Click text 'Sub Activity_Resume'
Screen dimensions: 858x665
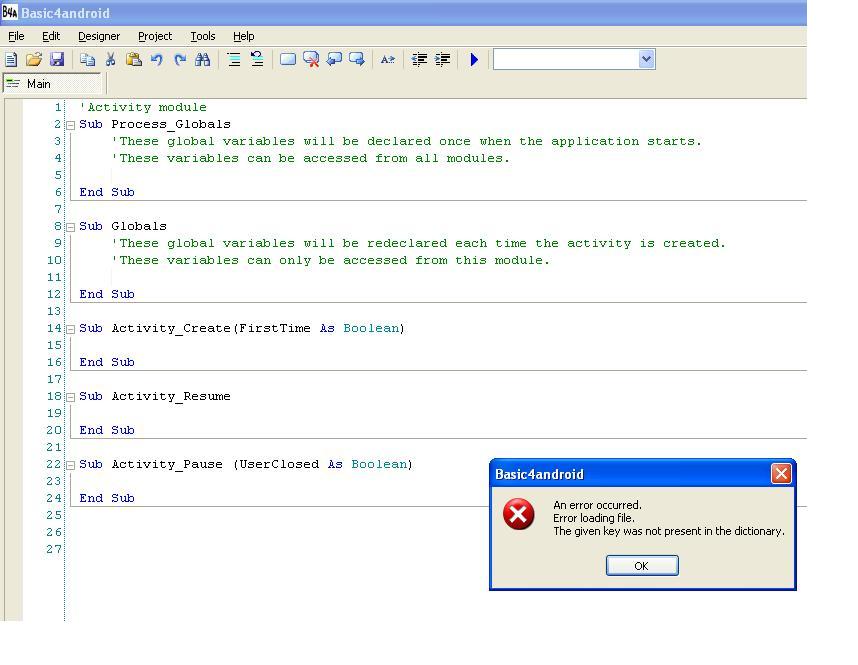click(x=155, y=396)
